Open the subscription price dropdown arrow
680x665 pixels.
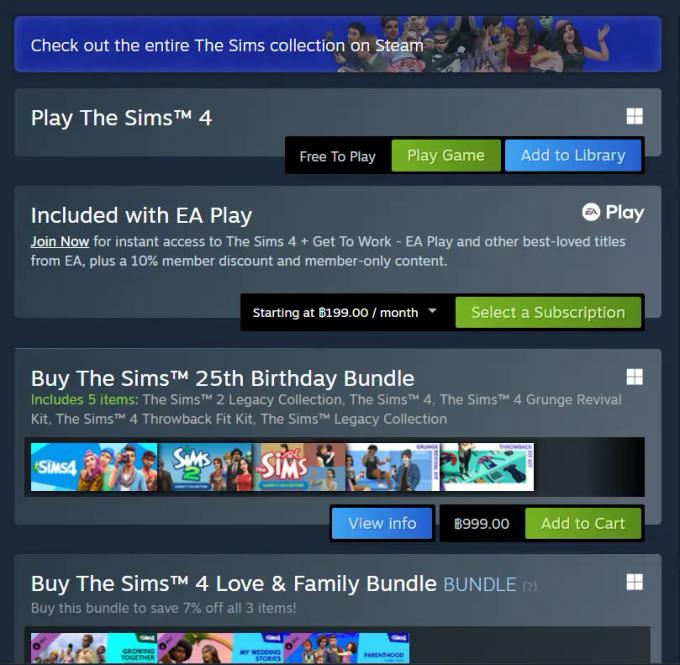click(x=432, y=311)
